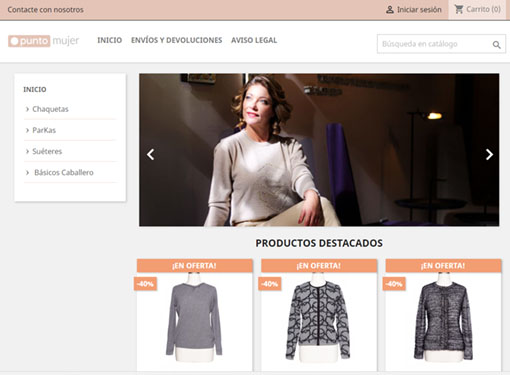Screen dimensions: 510x375
Task: Click Contacte con nosotros link
Action: click(46, 10)
